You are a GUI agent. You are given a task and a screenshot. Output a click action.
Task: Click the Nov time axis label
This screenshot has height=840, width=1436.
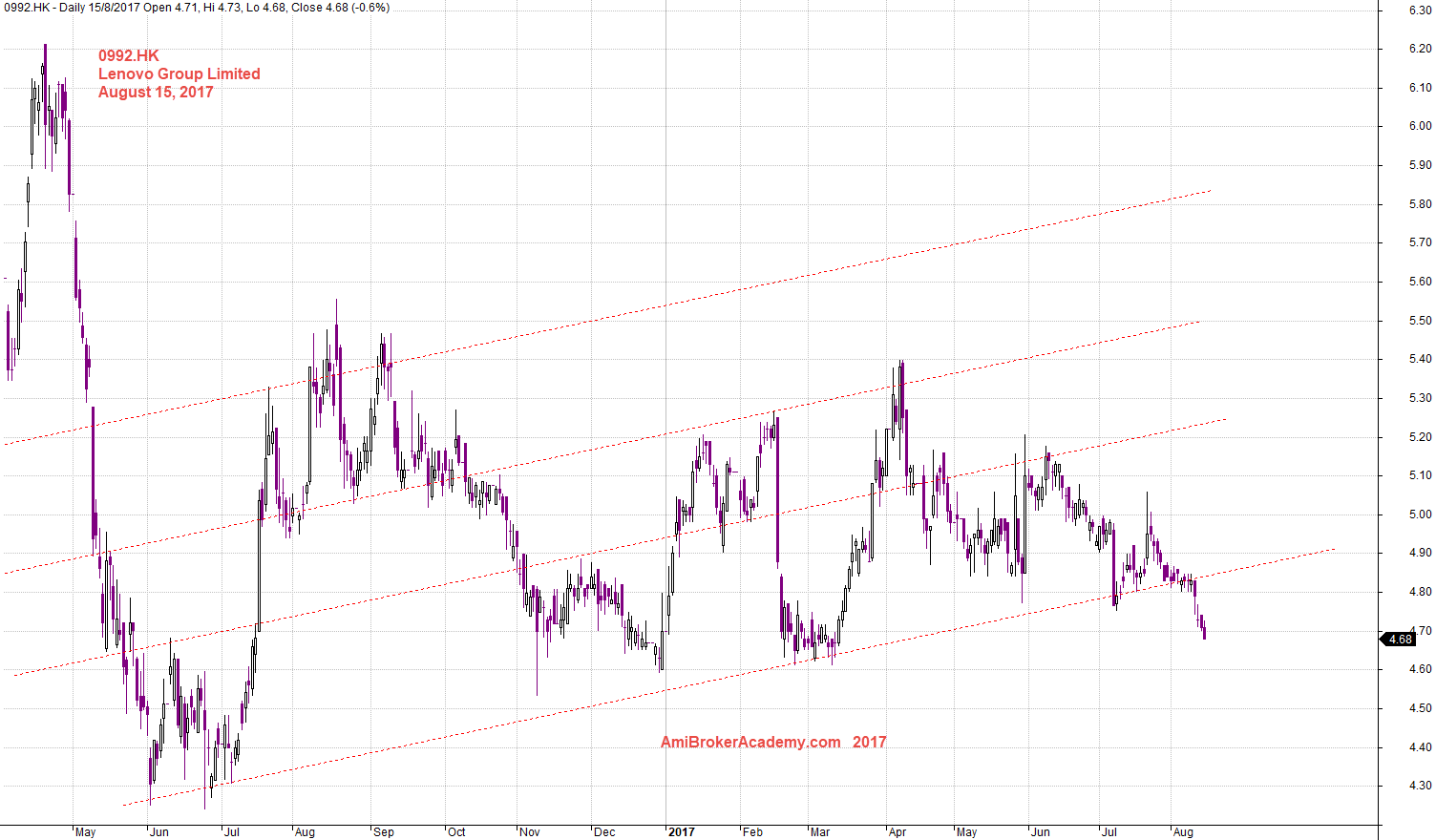(x=529, y=832)
